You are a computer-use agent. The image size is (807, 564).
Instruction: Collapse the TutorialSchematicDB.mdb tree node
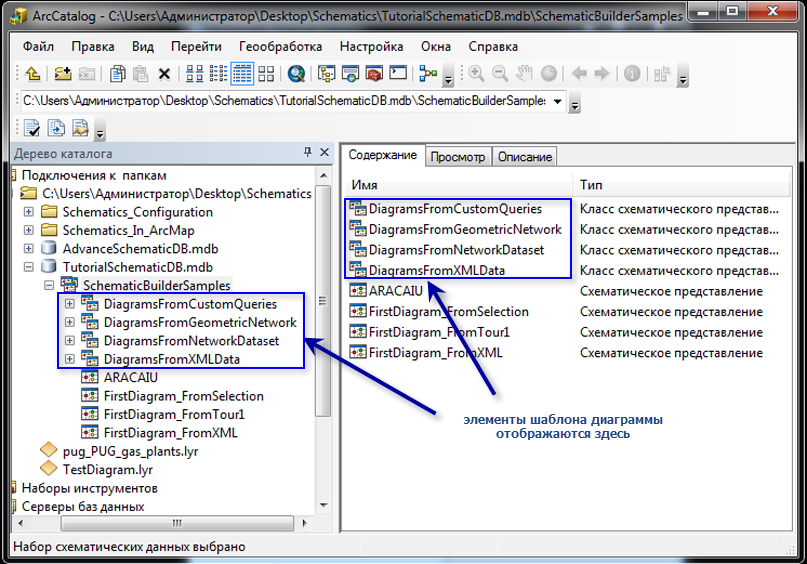pyautogui.click(x=28, y=267)
